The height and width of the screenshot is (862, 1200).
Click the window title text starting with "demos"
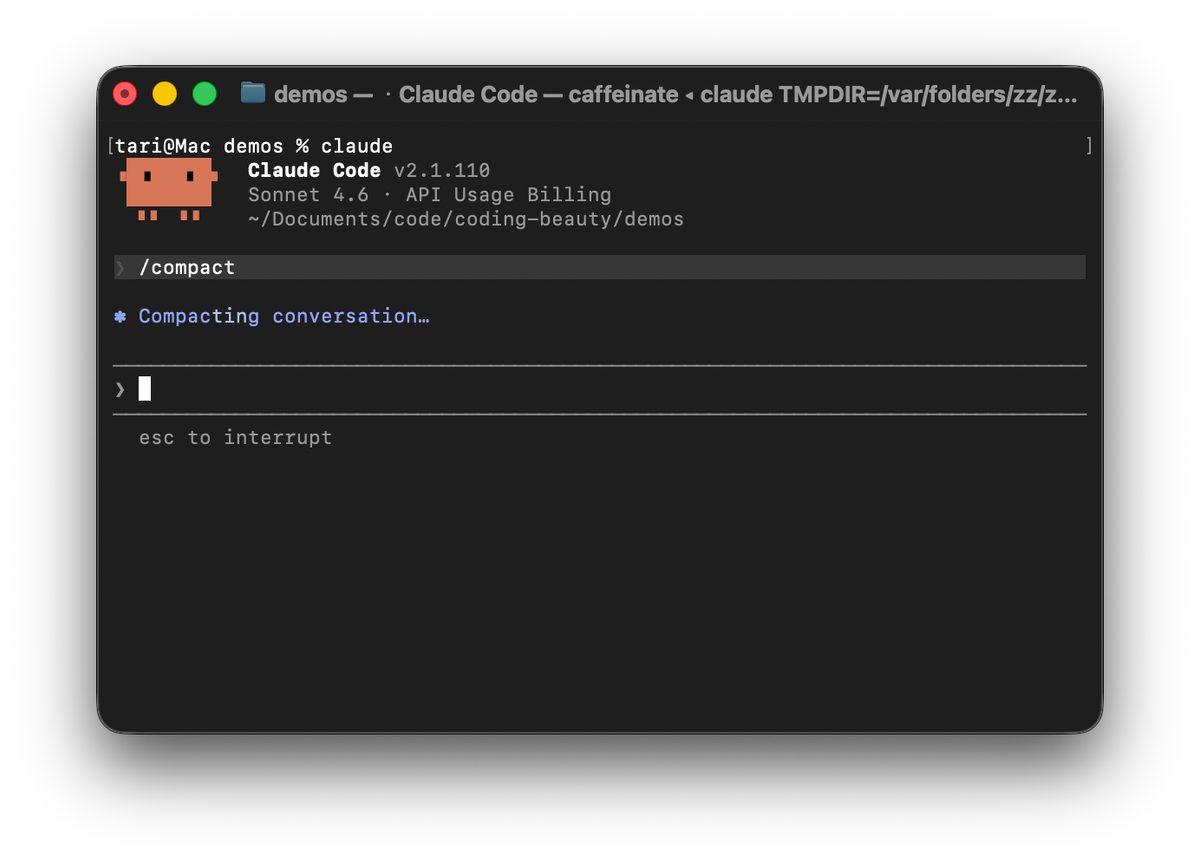click(676, 94)
